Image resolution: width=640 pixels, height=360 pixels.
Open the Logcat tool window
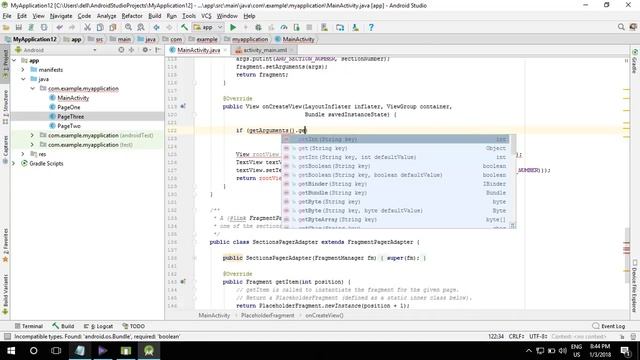pyautogui.click(x=98, y=326)
